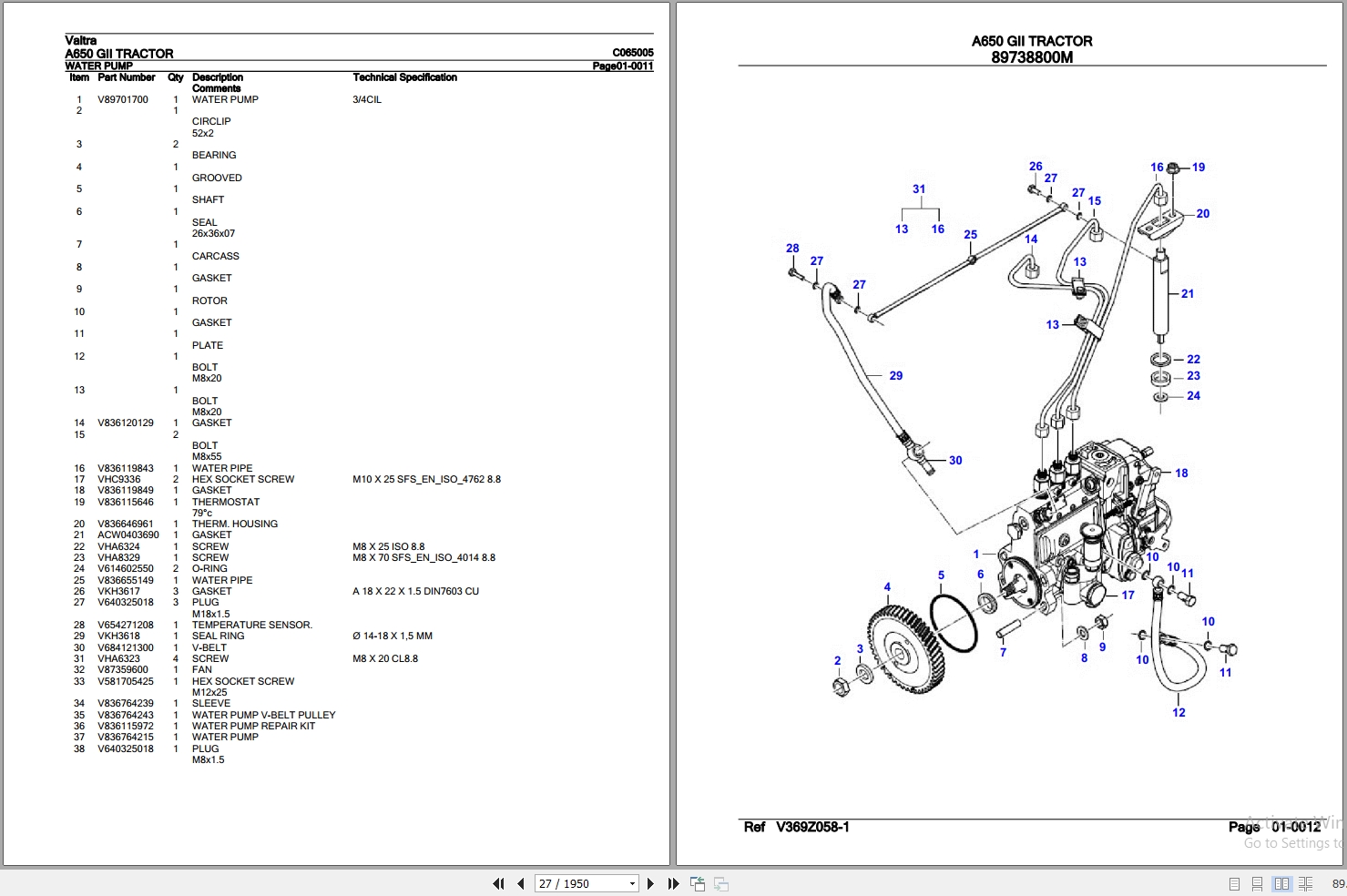1347x896 pixels.
Task: Click specification 'A 18 X 22 X 1.5 DIN7603 CU'
Action: pos(416,591)
